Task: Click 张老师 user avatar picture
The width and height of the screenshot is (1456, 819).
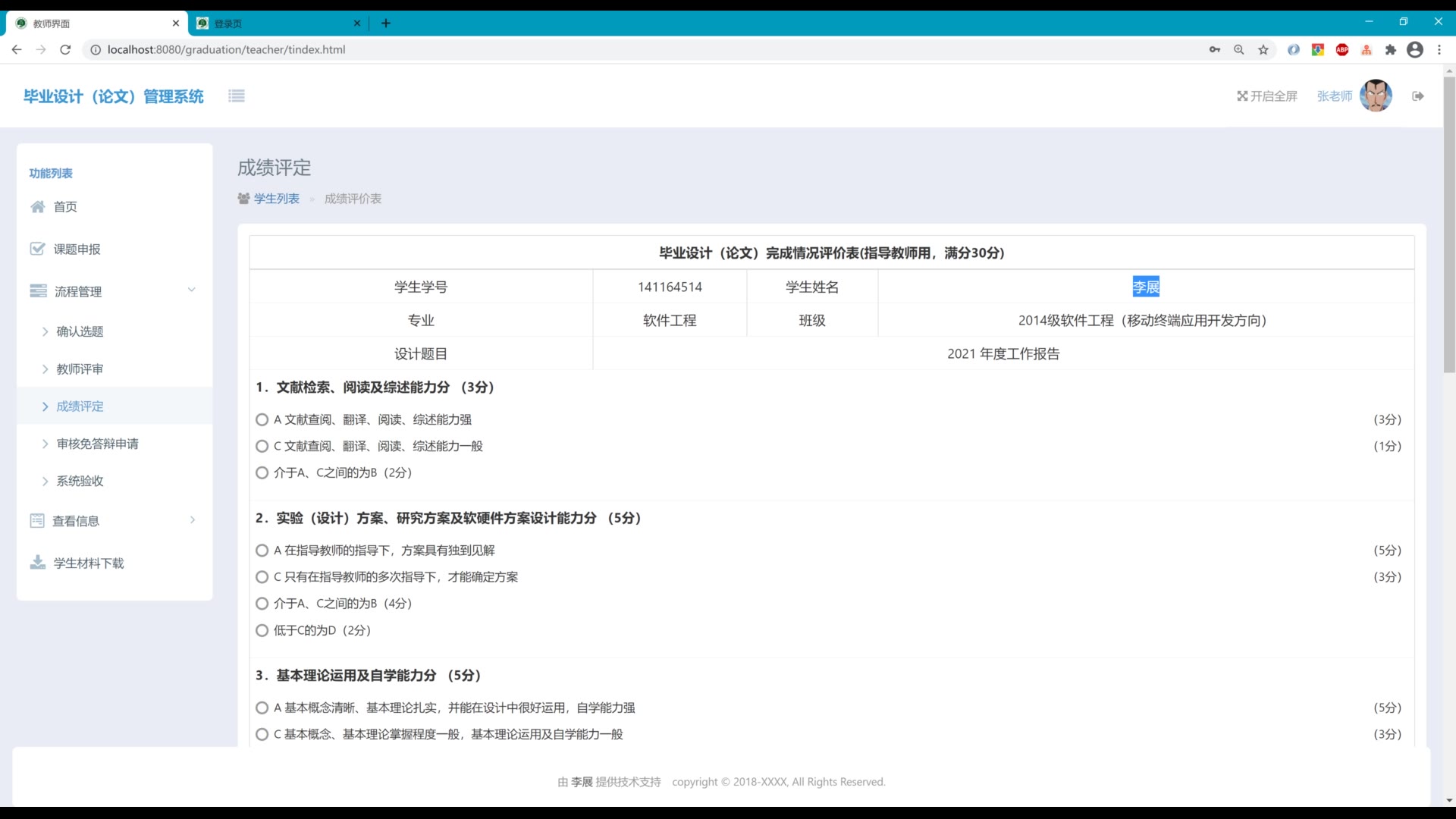Action: click(x=1376, y=96)
